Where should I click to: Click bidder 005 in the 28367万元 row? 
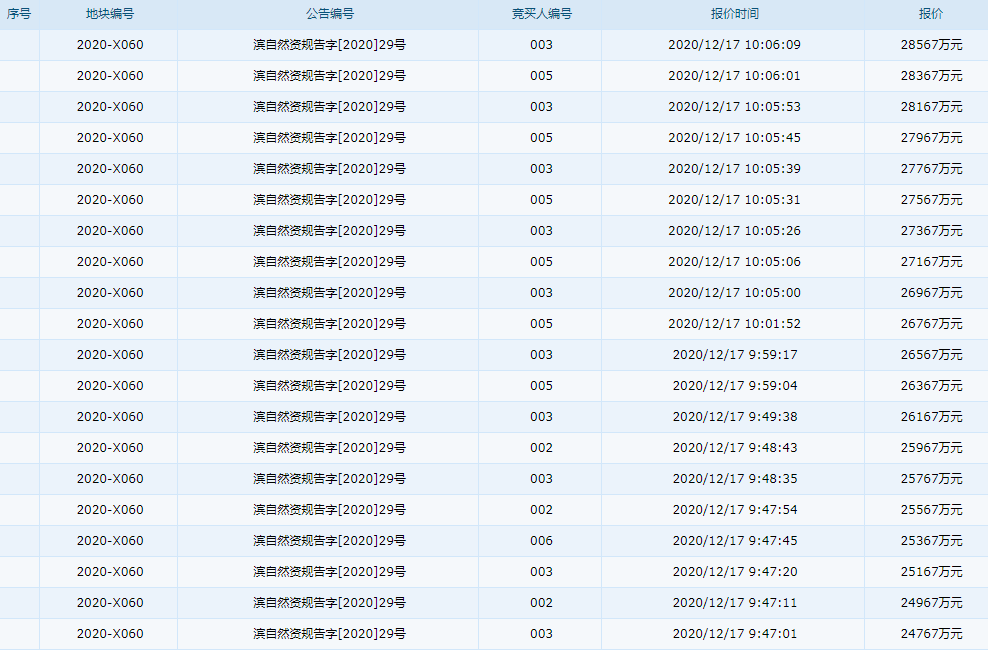(x=541, y=76)
